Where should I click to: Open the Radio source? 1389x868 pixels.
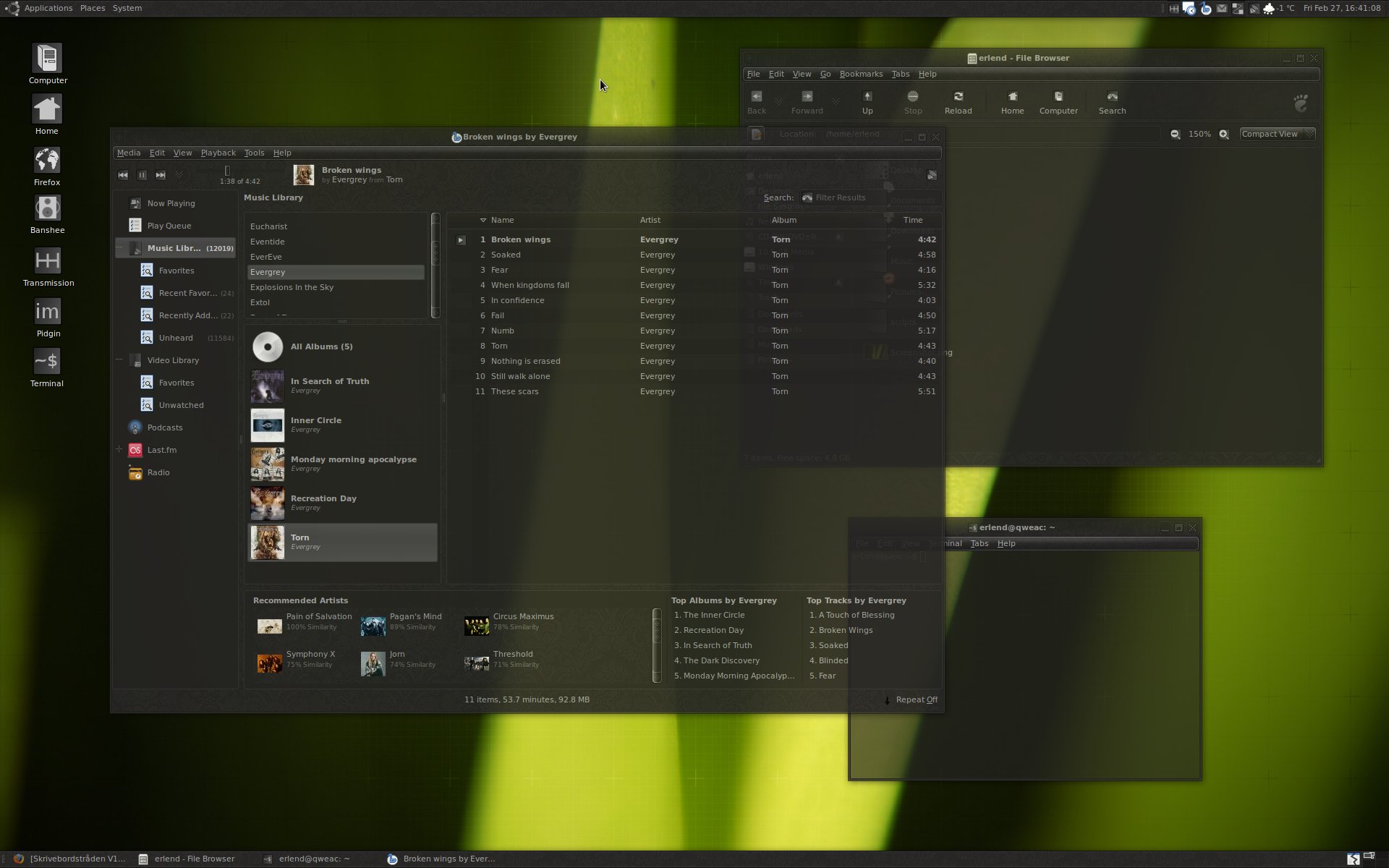point(158,472)
